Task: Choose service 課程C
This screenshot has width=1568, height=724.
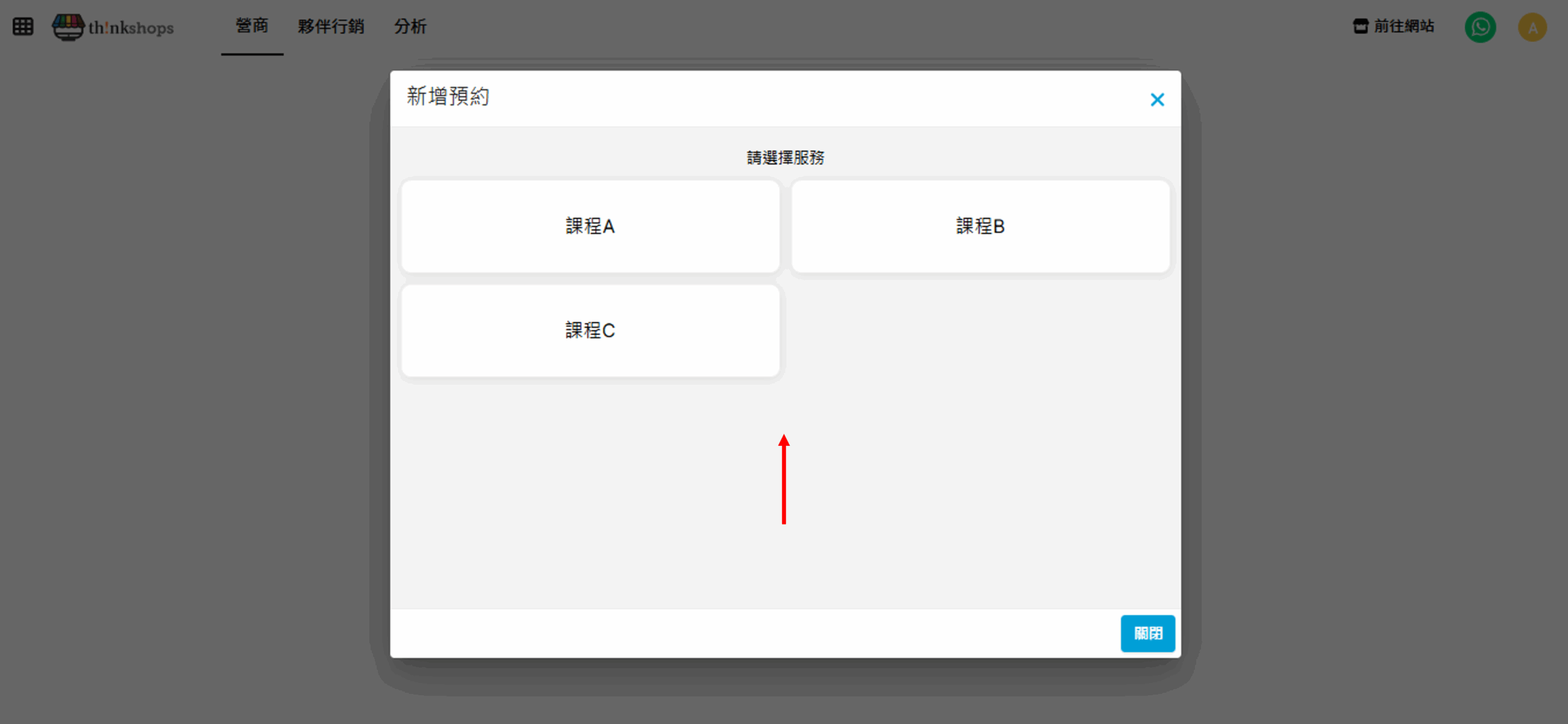Action: (x=590, y=330)
